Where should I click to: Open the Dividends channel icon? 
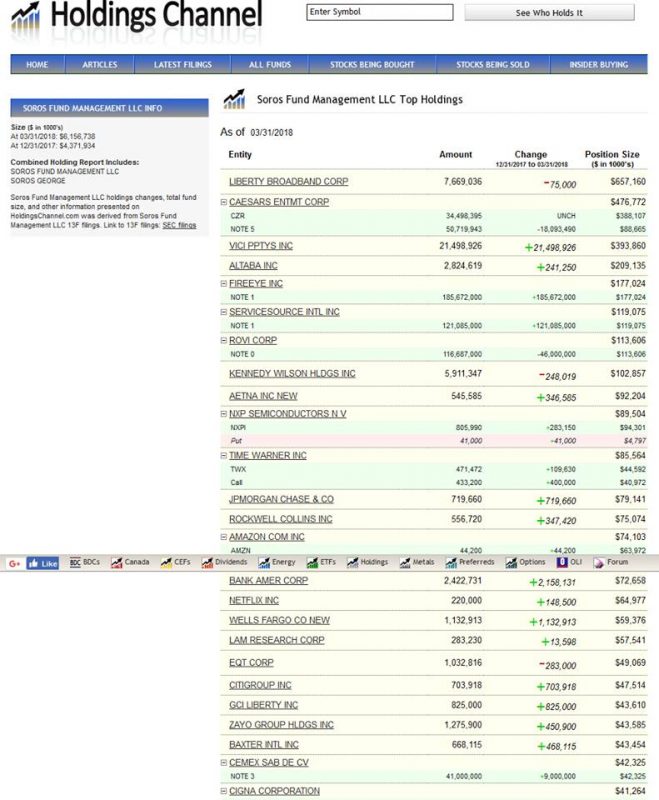[x=206, y=563]
